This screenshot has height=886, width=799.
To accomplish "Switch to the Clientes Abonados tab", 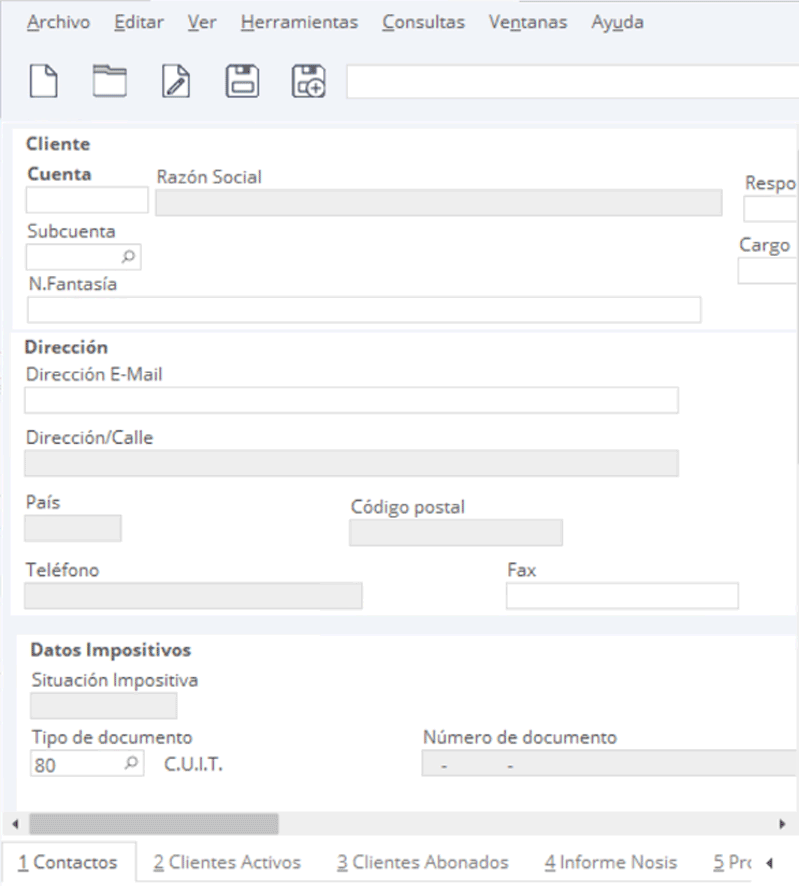I will coord(422,862).
